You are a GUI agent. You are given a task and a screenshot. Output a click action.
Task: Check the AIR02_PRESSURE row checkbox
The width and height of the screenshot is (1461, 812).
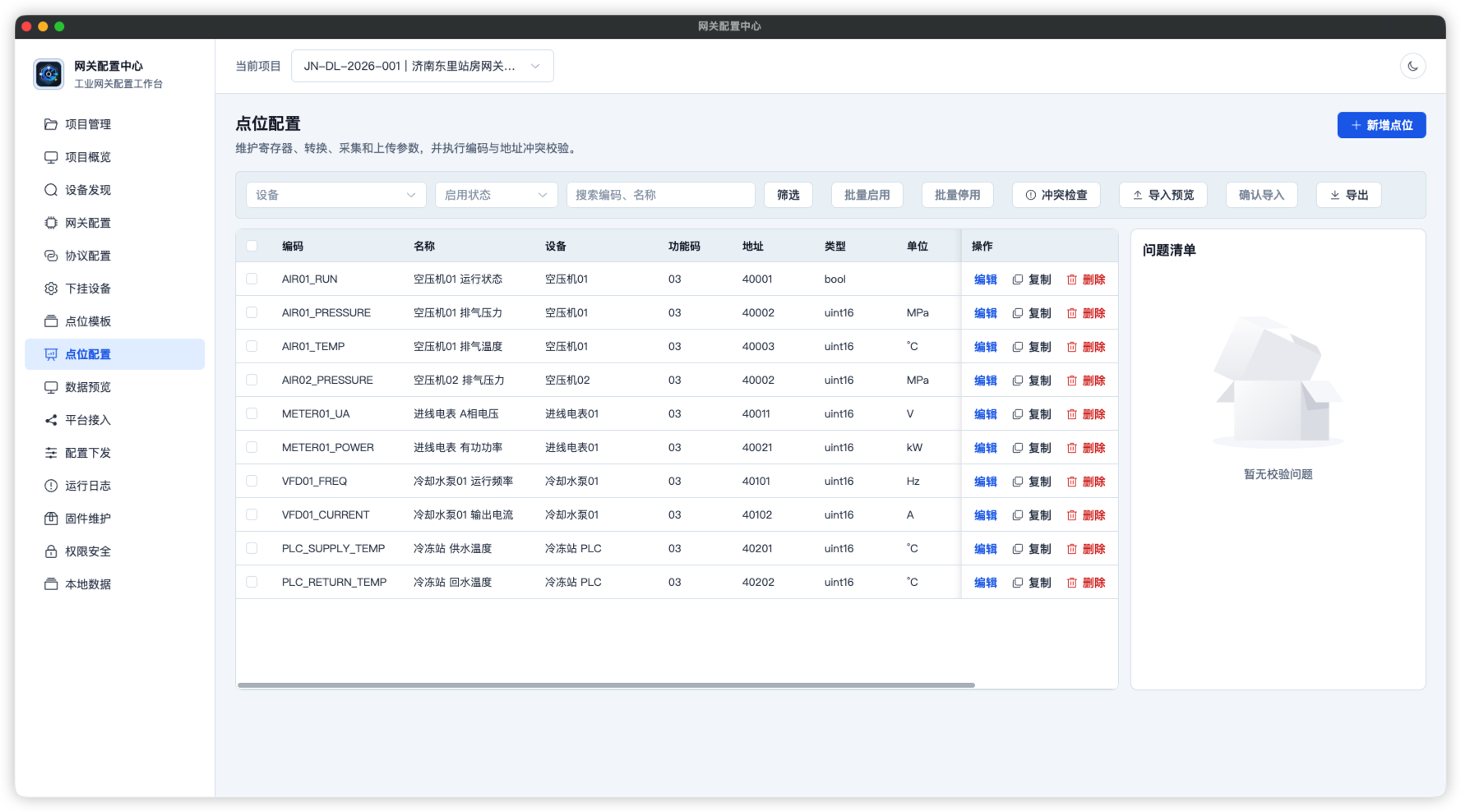pyautogui.click(x=252, y=380)
